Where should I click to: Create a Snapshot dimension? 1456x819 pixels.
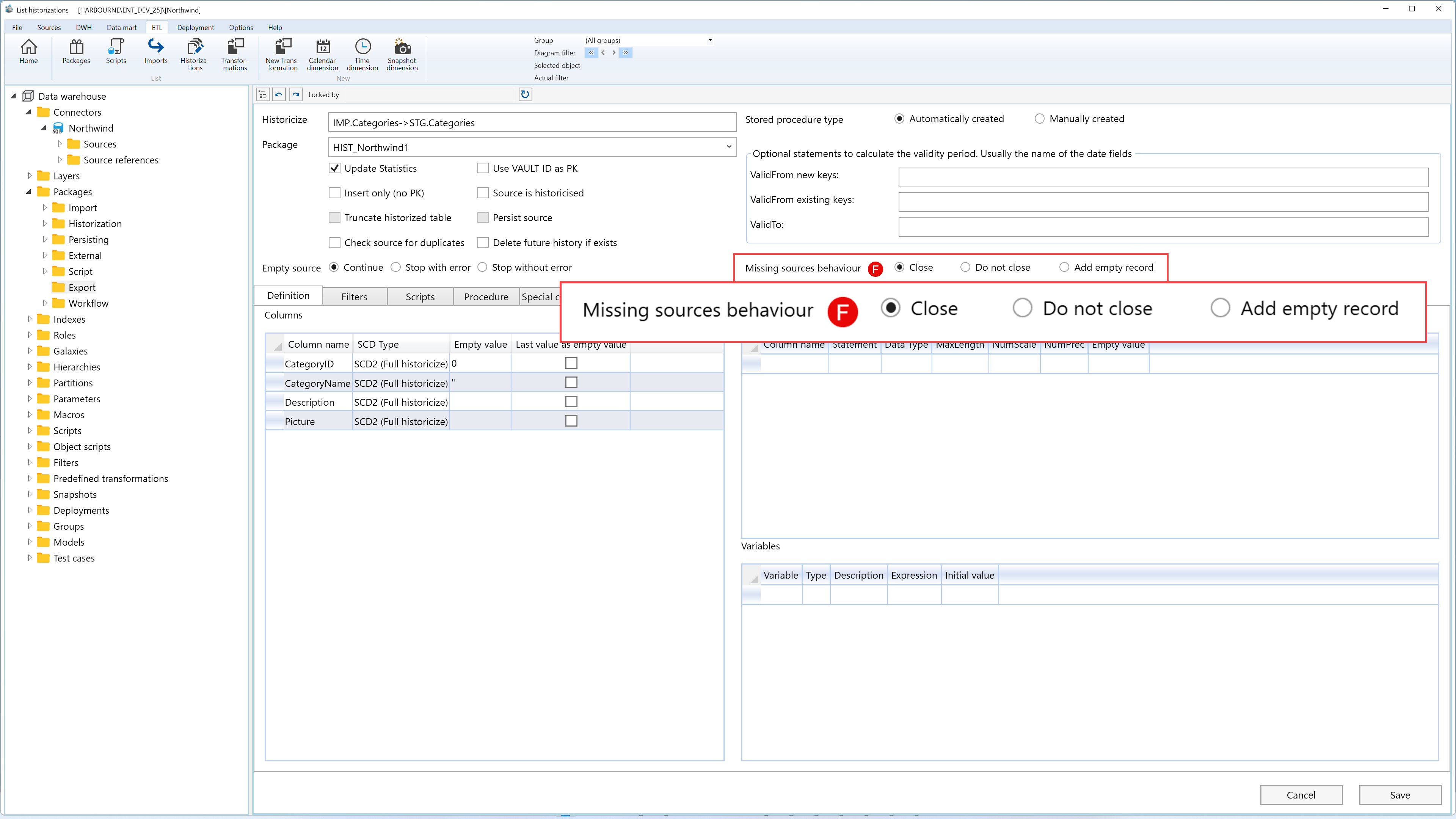pos(402,55)
